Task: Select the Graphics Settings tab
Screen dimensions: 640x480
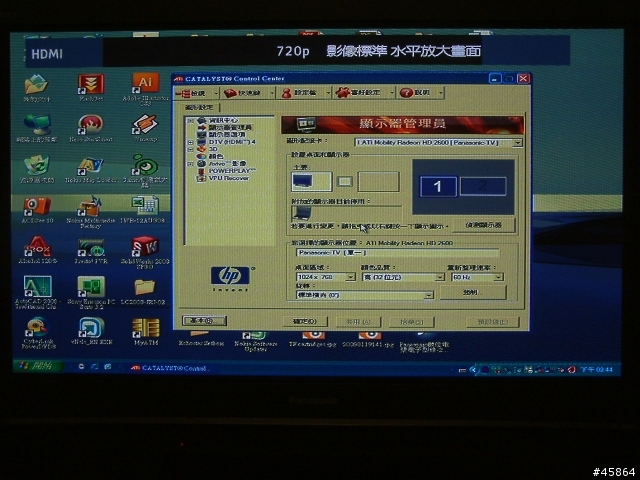Action: pos(200,107)
